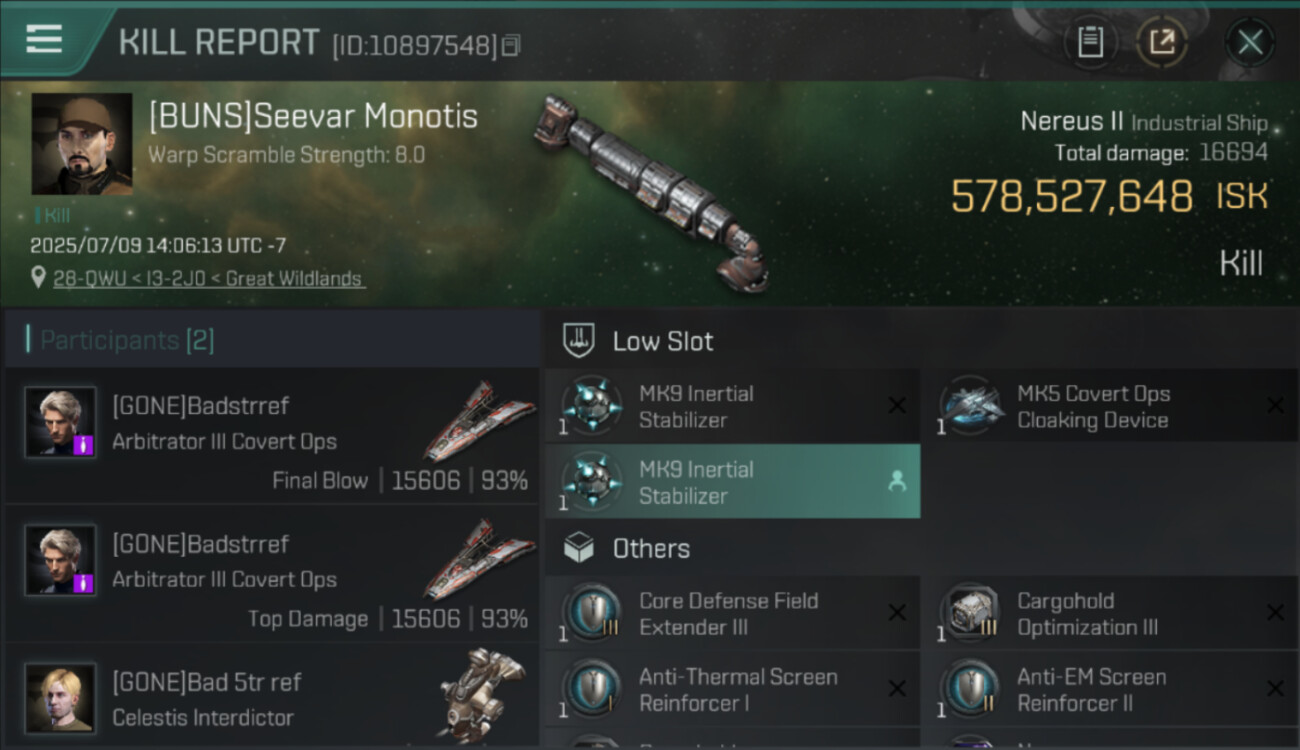View Seevar Monotis pilot portrait
1300x750 pixels.
pyautogui.click(x=82, y=144)
